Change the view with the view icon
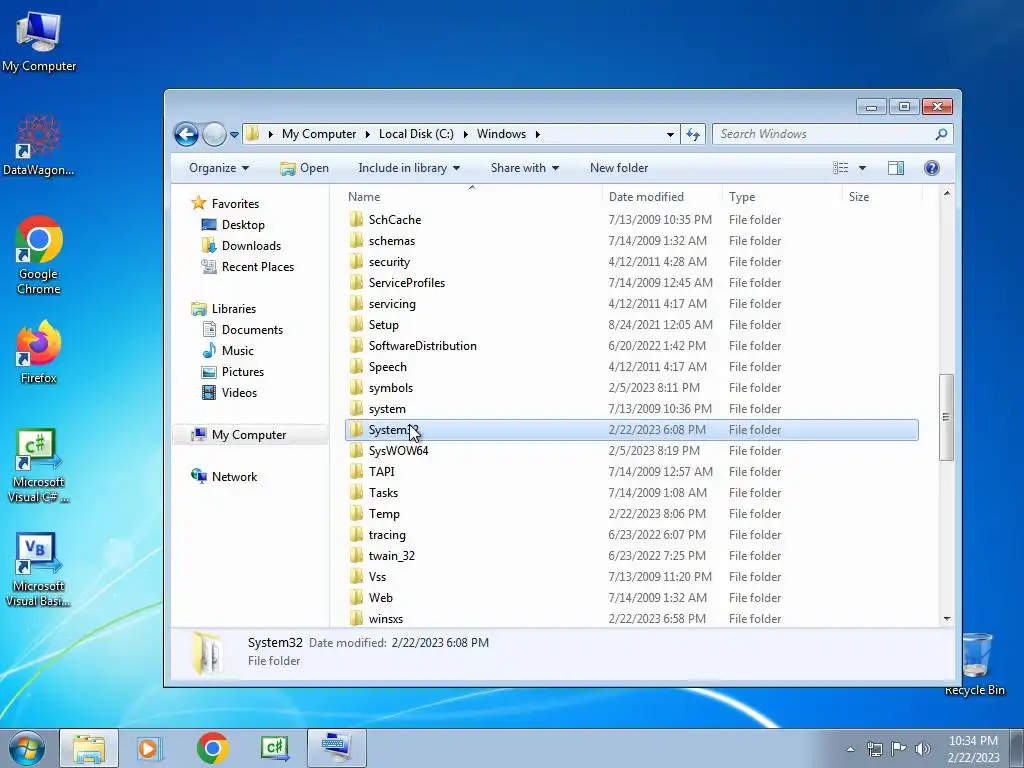This screenshot has height=768, width=1024. (840, 168)
